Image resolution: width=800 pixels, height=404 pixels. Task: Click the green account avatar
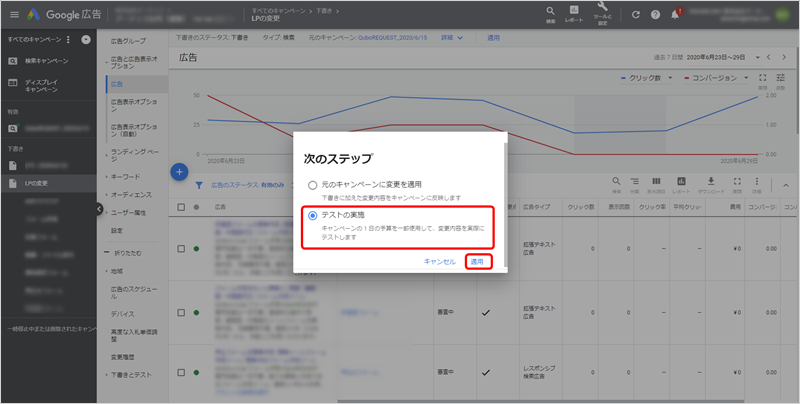pos(782,14)
